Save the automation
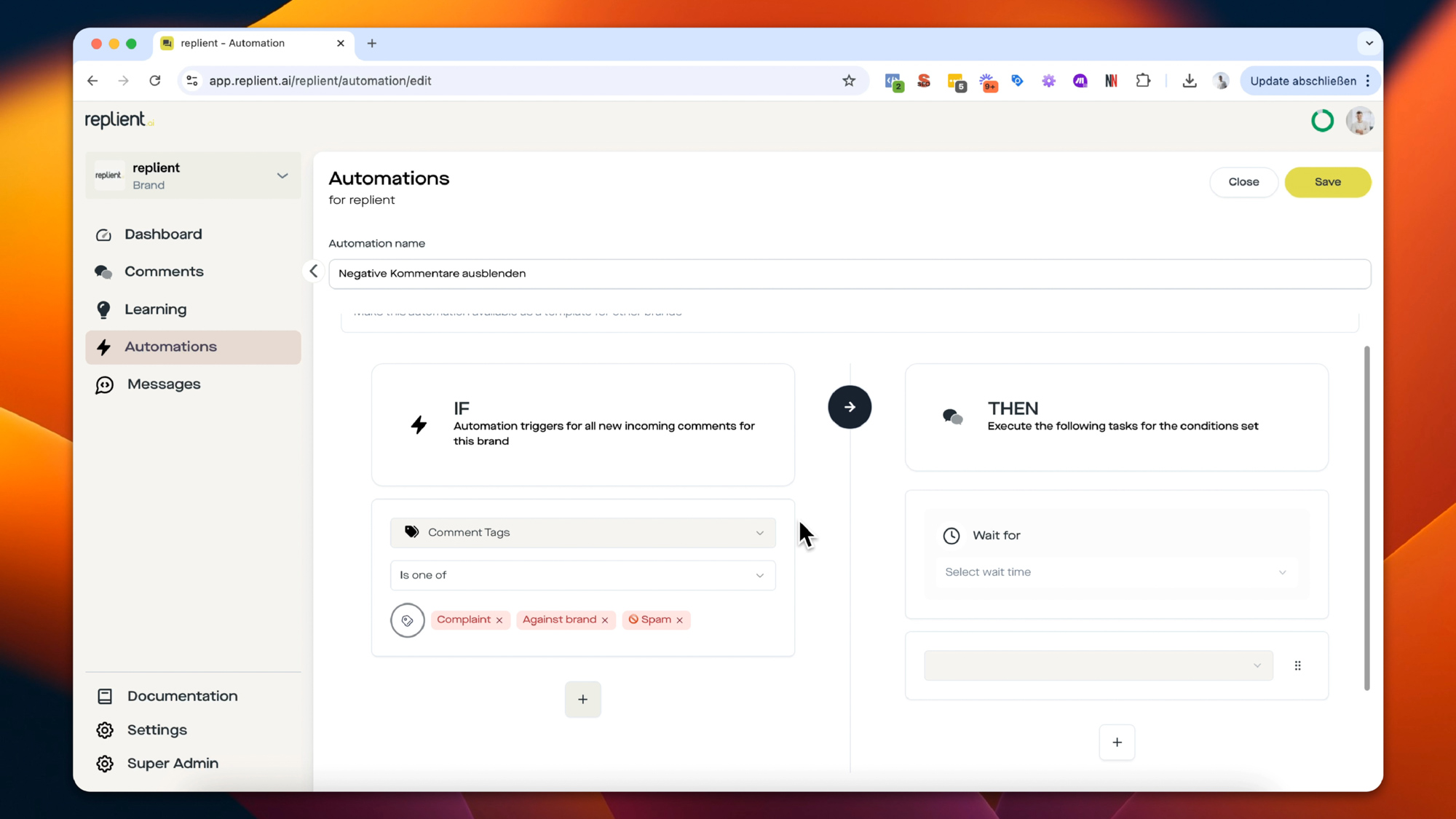Image resolution: width=1456 pixels, height=819 pixels. pyautogui.click(x=1327, y=182)
